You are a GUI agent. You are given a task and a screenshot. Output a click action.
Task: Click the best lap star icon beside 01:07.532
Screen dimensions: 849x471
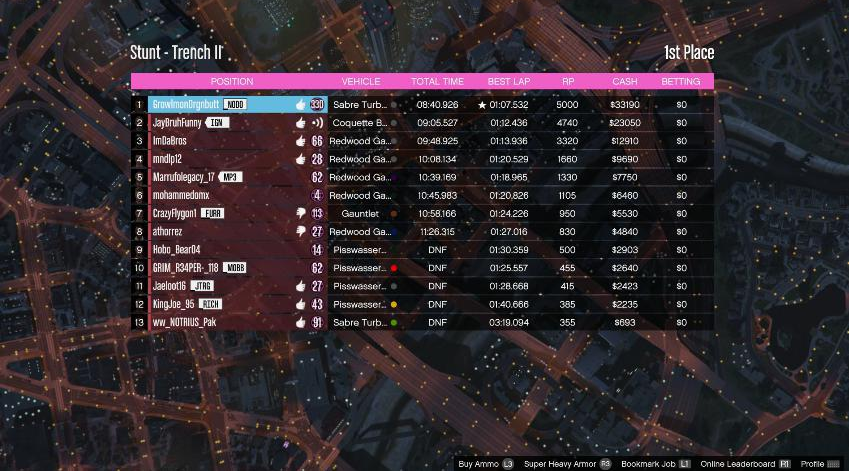point(482,105)
